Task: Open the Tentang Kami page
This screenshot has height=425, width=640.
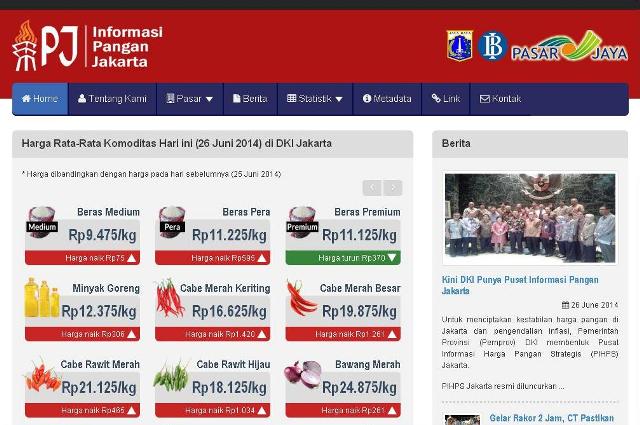Action: tap(112, 99)
